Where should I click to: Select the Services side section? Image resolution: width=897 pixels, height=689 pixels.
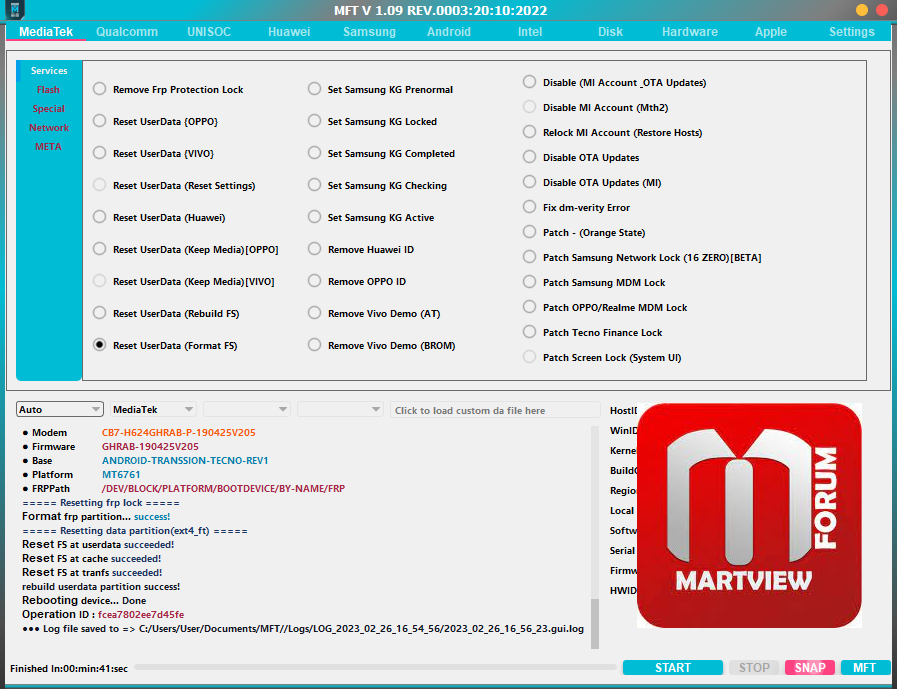click(x=49, y=71)
